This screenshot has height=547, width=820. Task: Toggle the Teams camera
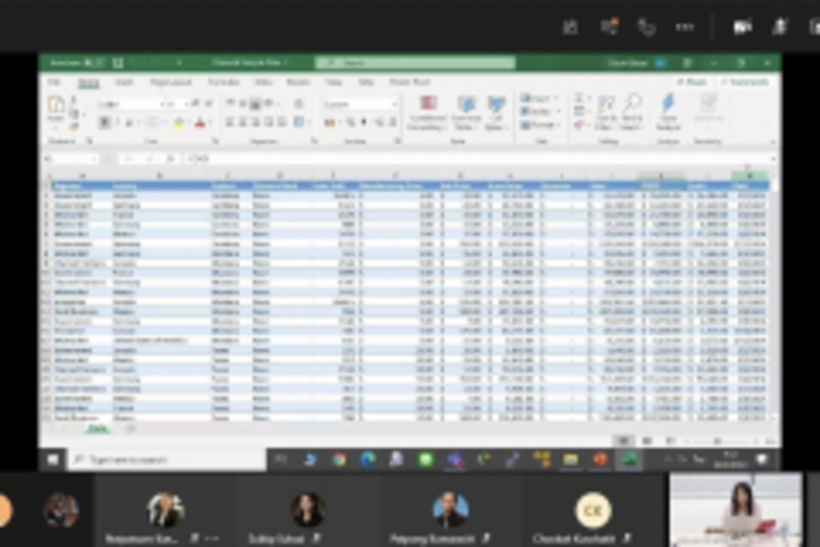[x=742, y=27]
